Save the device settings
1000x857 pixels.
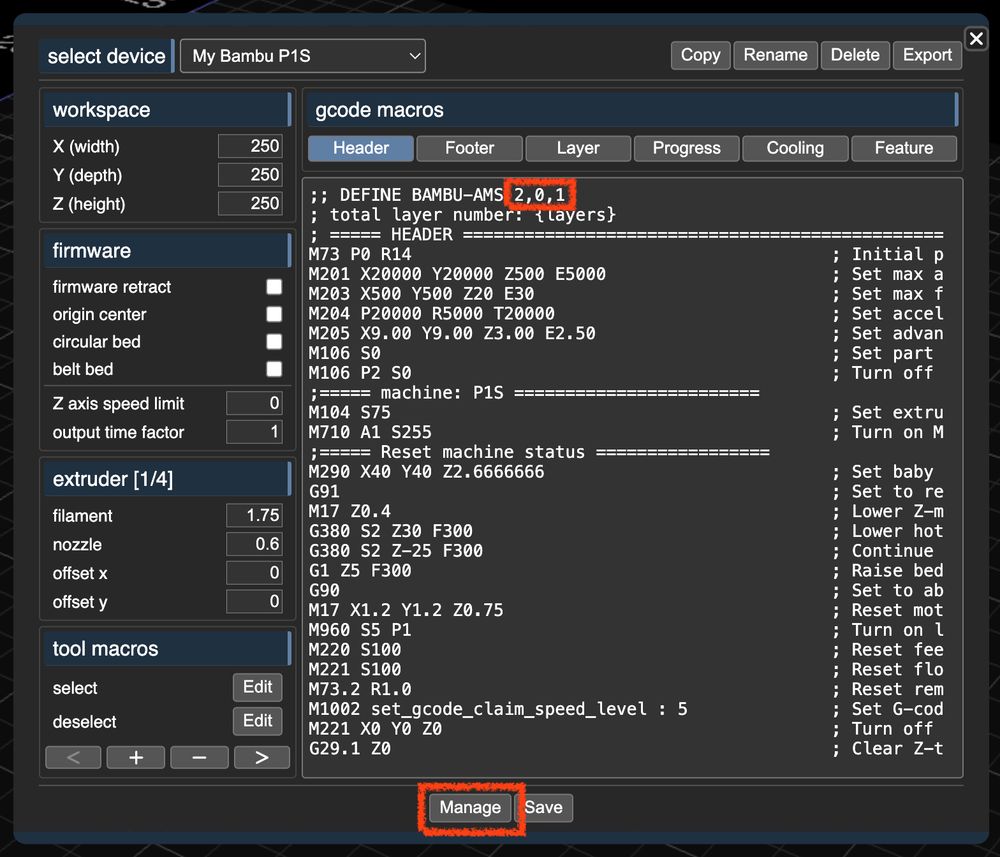click(543, 808)
